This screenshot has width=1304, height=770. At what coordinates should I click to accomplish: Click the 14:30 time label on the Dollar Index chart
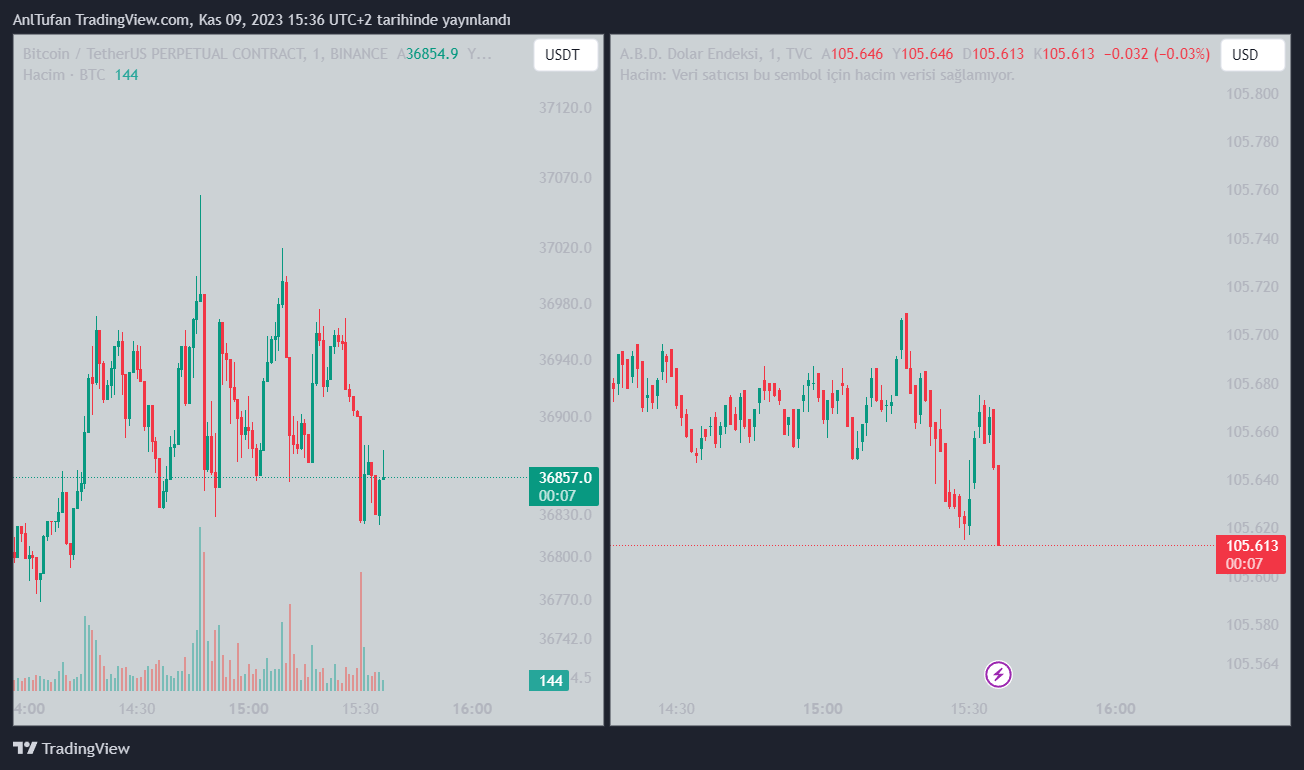pos(676,709)
